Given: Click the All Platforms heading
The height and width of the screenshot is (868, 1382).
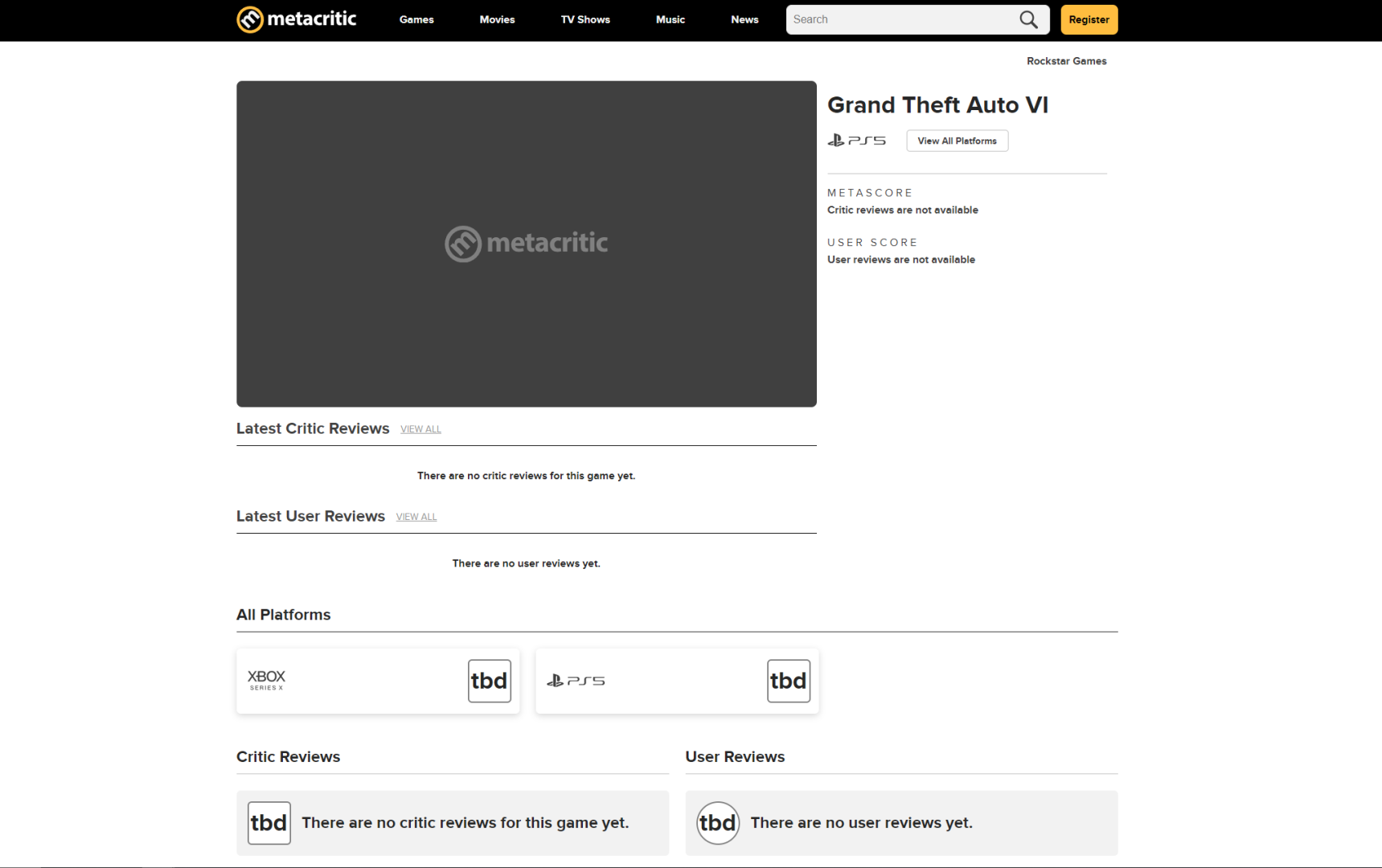Looking at the screenshot, I should (284, 615).
